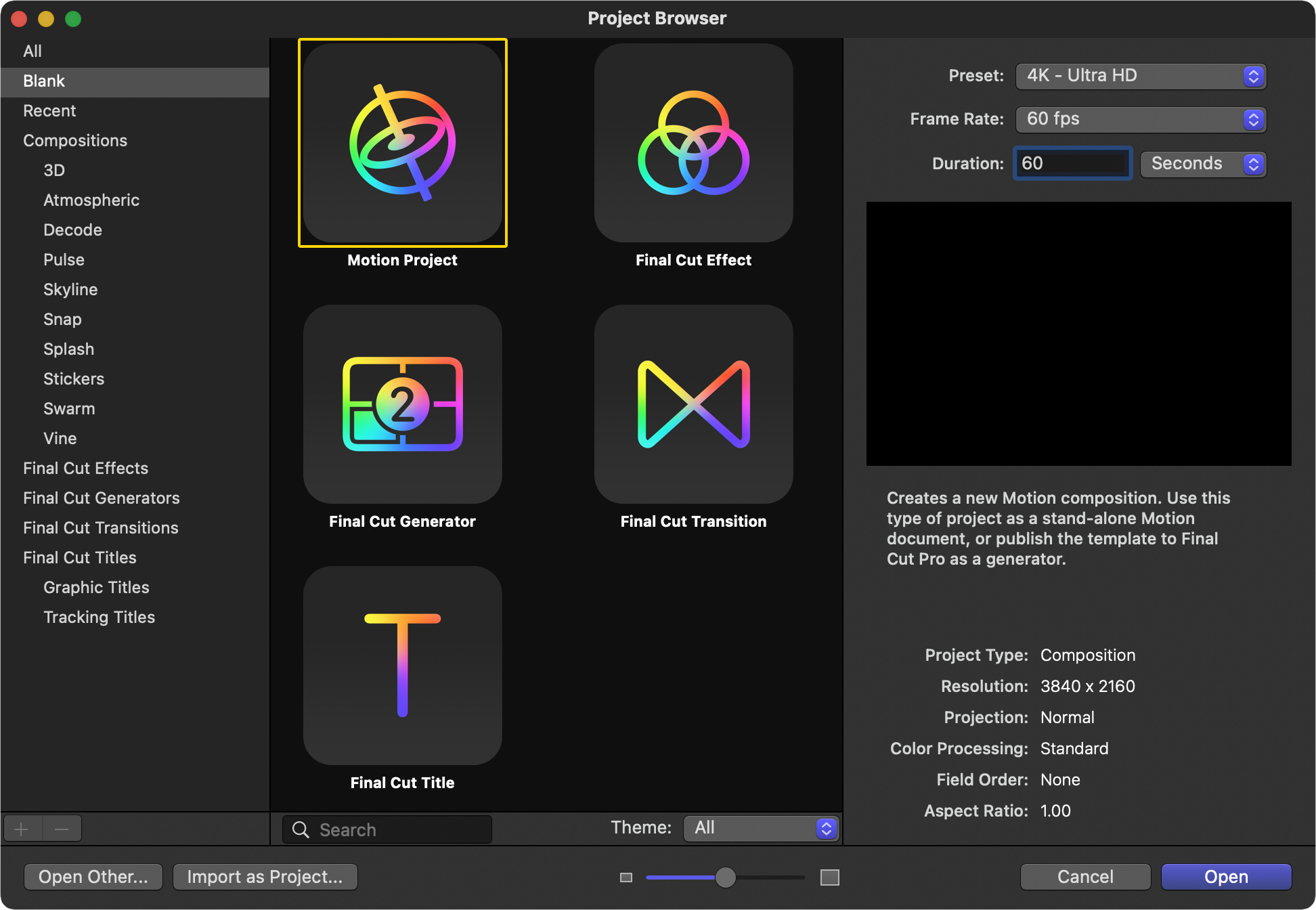Select the Final Cut Effect icon
1316x910 pixels.
click(x=694, y=143)
